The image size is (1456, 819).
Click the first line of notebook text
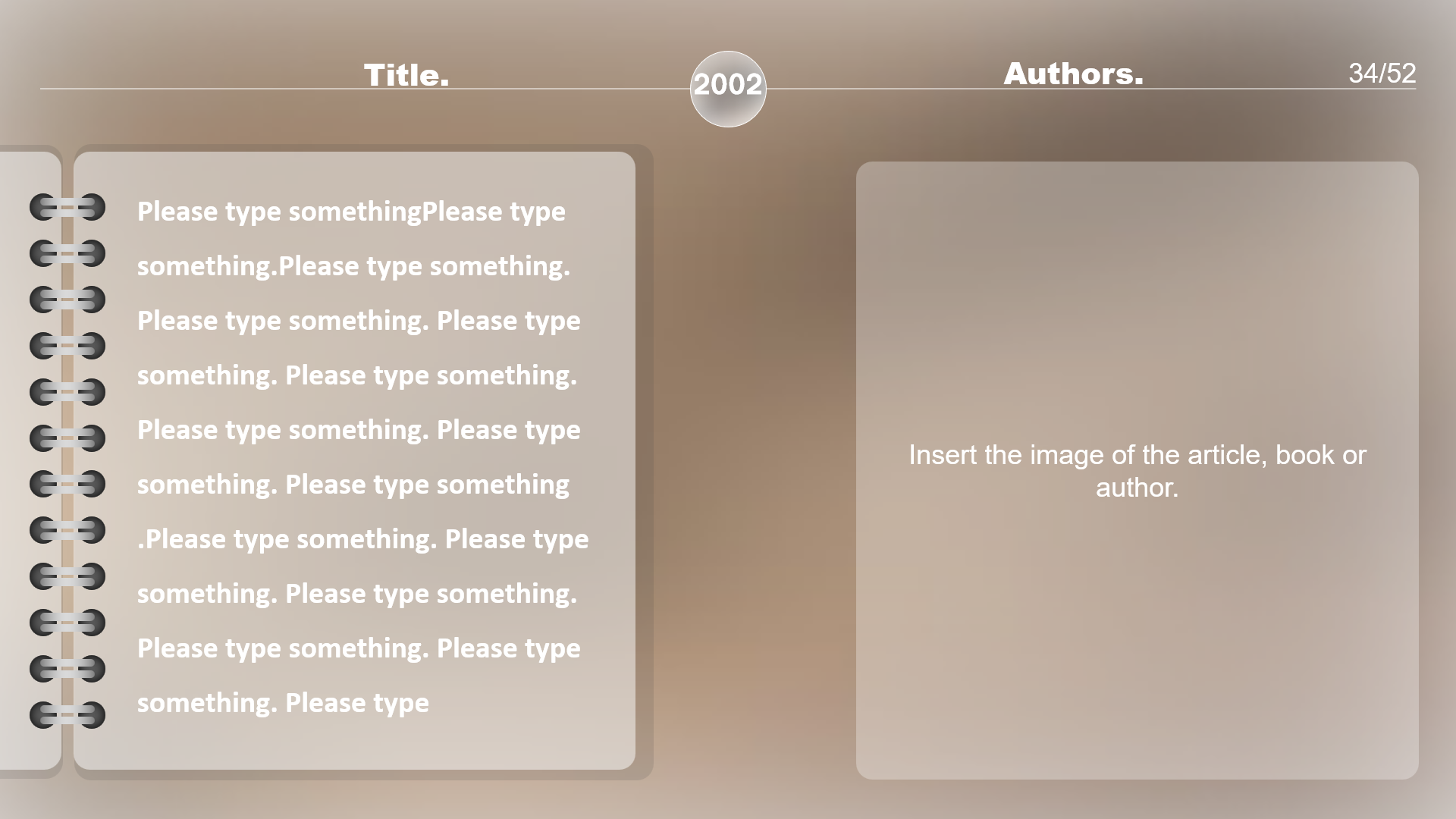351,212
